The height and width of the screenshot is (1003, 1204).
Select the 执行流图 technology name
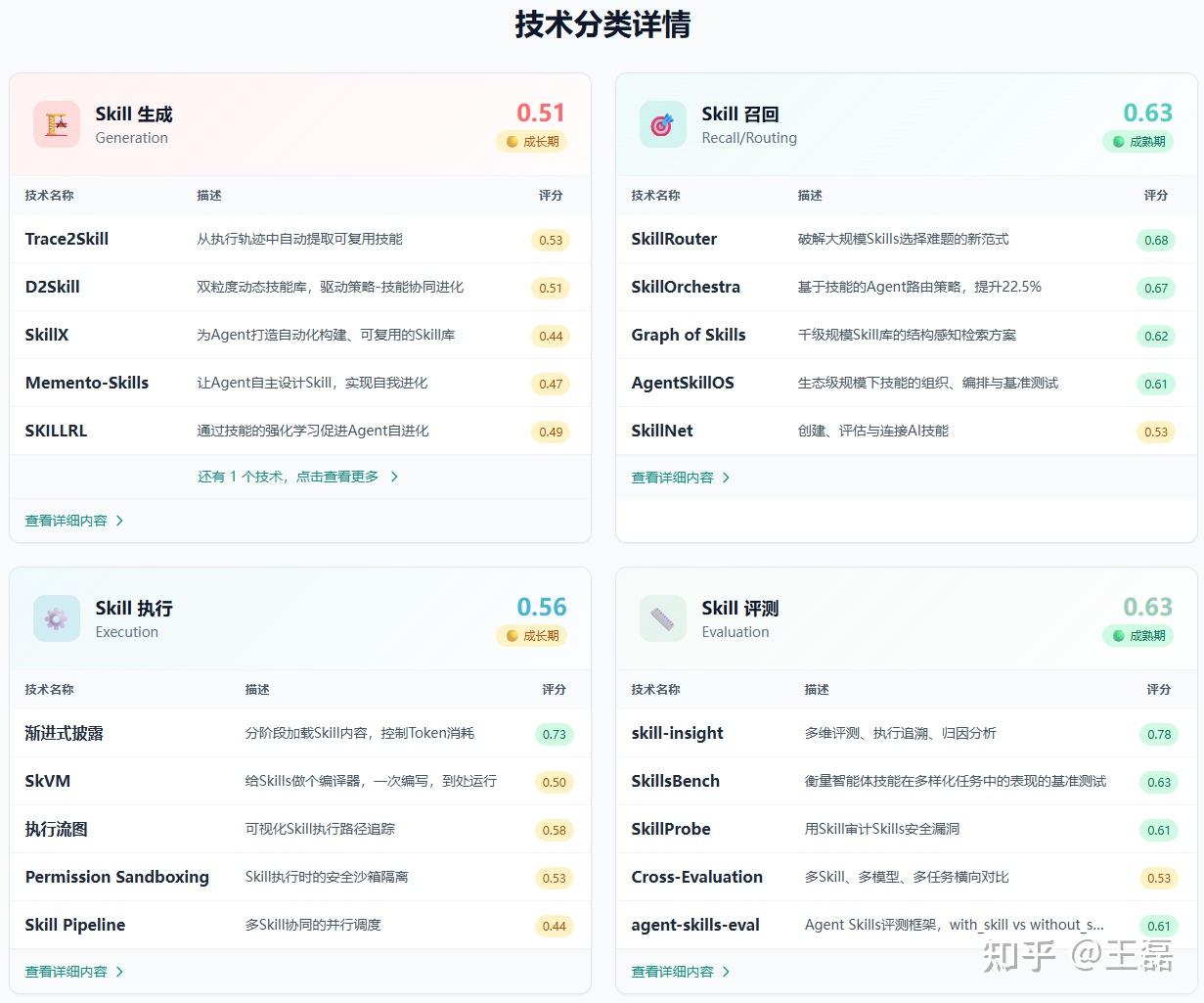[x=57, y=830]
